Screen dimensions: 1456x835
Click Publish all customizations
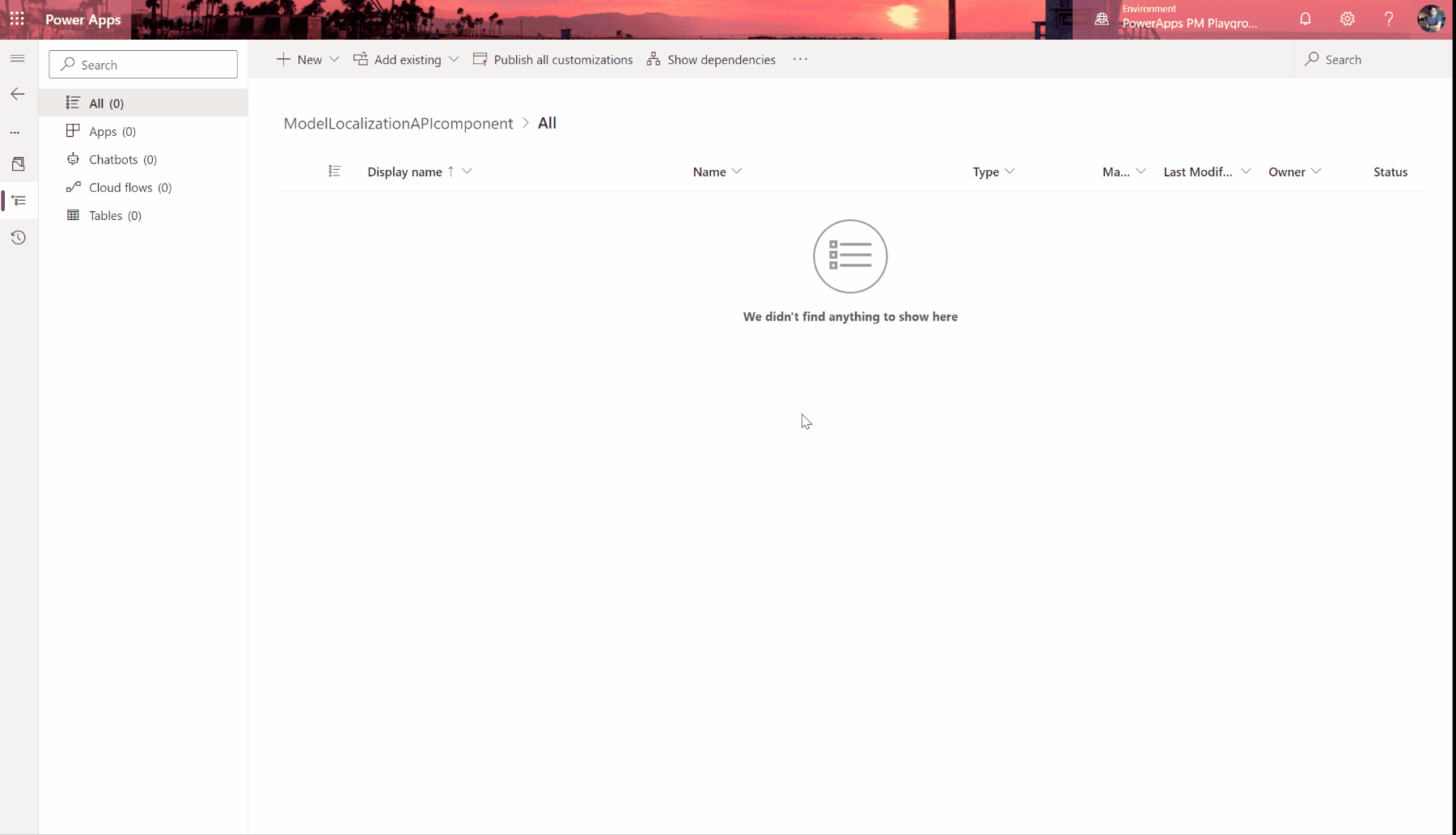(x=553, y=59)
